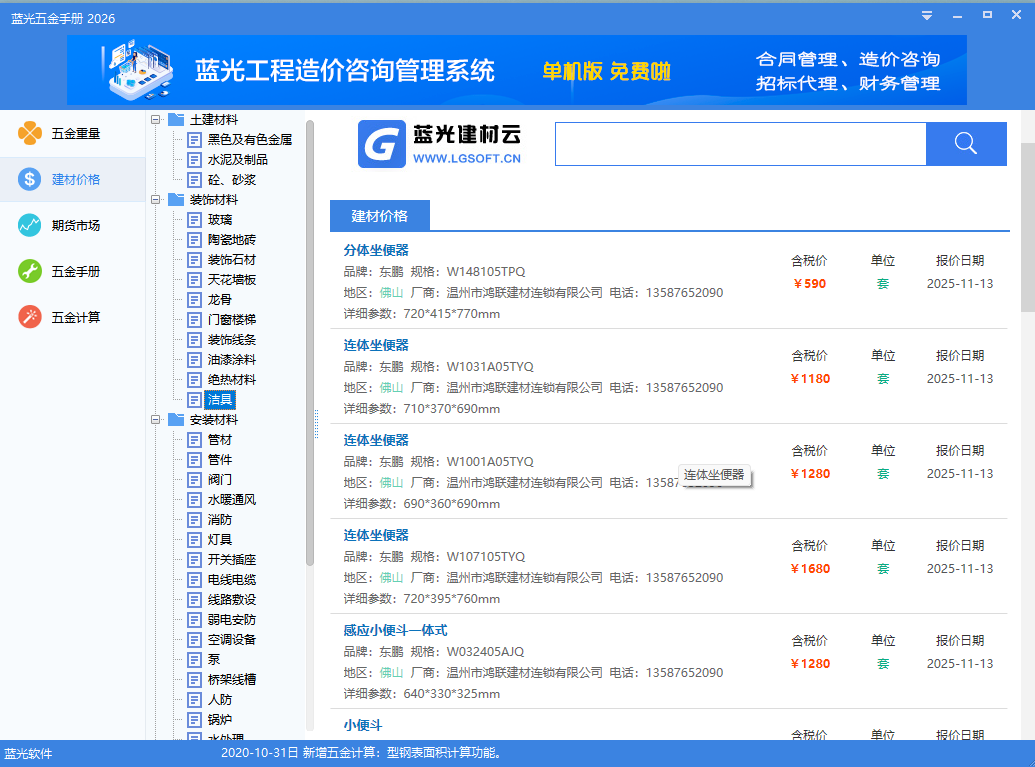
Task: Select the 建材价格 dollar icon
Action: coord(30,179)
